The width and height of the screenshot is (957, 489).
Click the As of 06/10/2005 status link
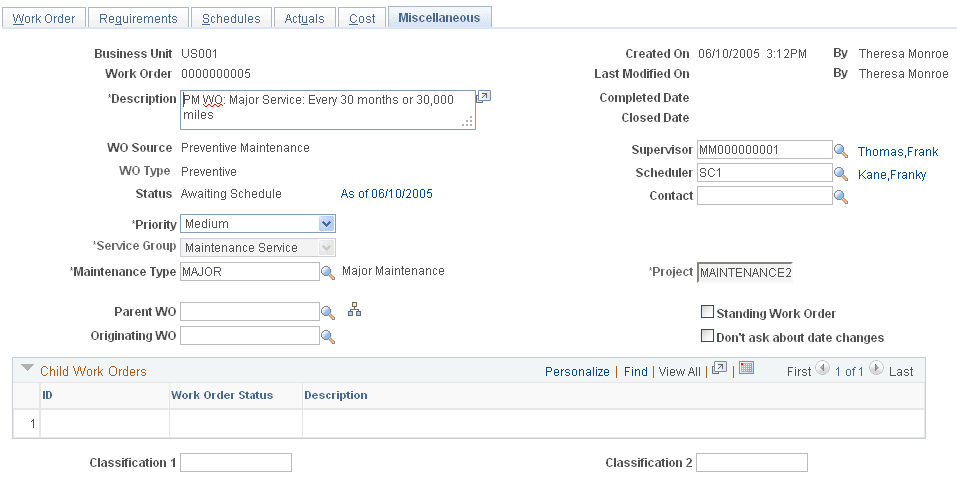[x=386, y=194]
